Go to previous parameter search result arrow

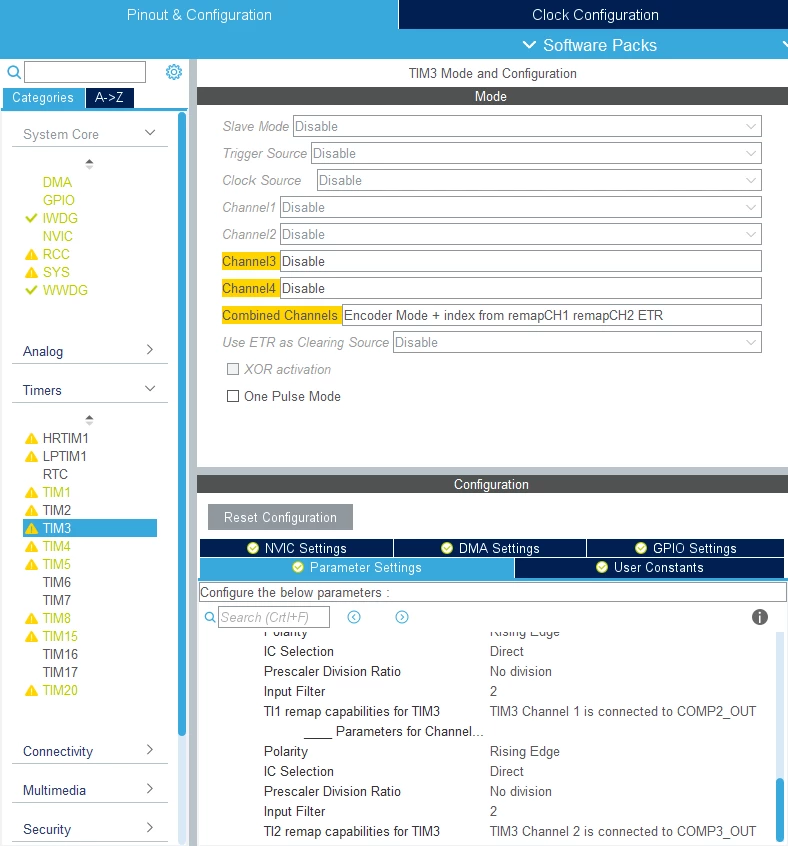(x=354, y=617)
